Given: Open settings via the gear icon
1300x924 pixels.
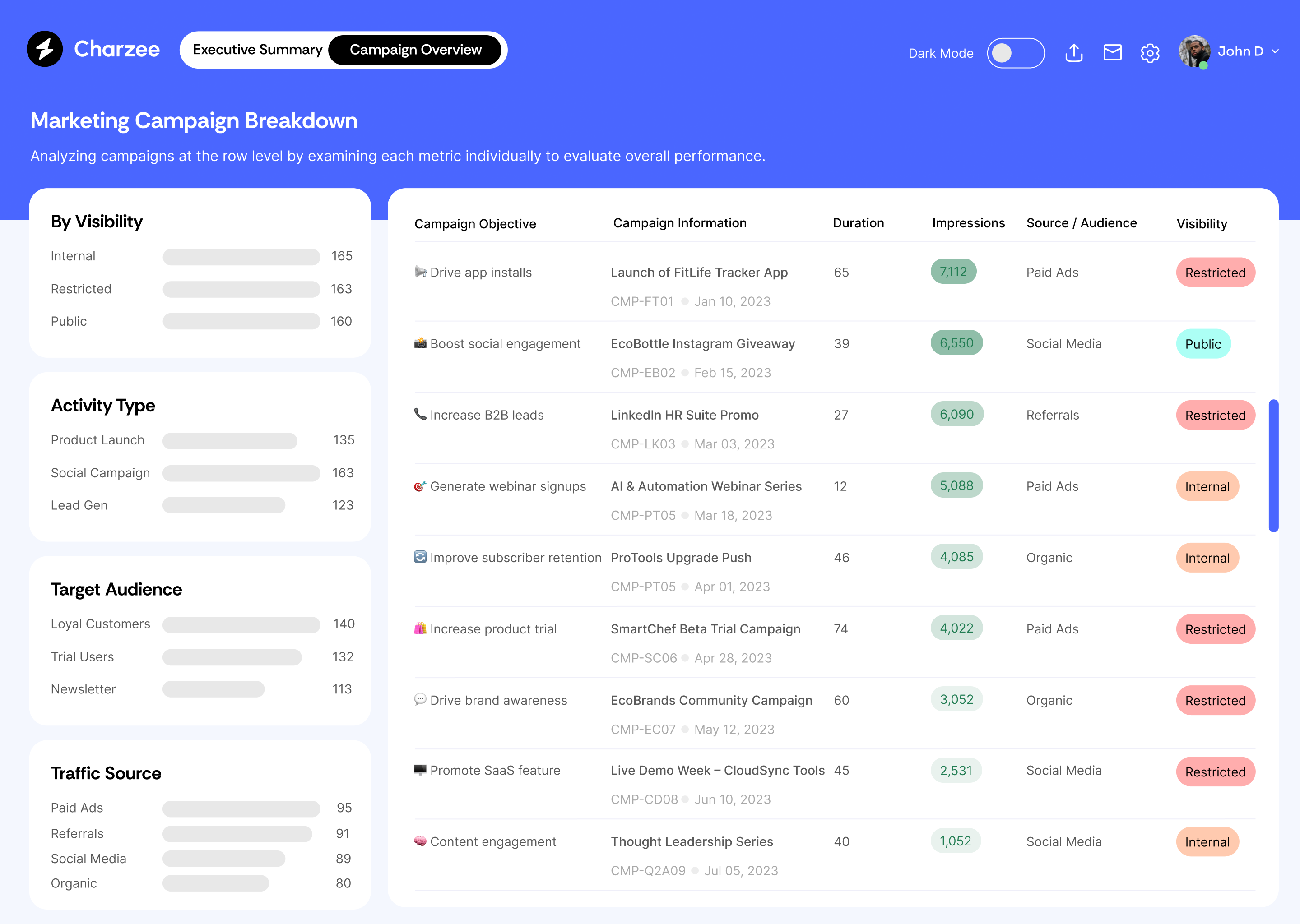Looking at the screenshot, I should [x=1150, y=53].
